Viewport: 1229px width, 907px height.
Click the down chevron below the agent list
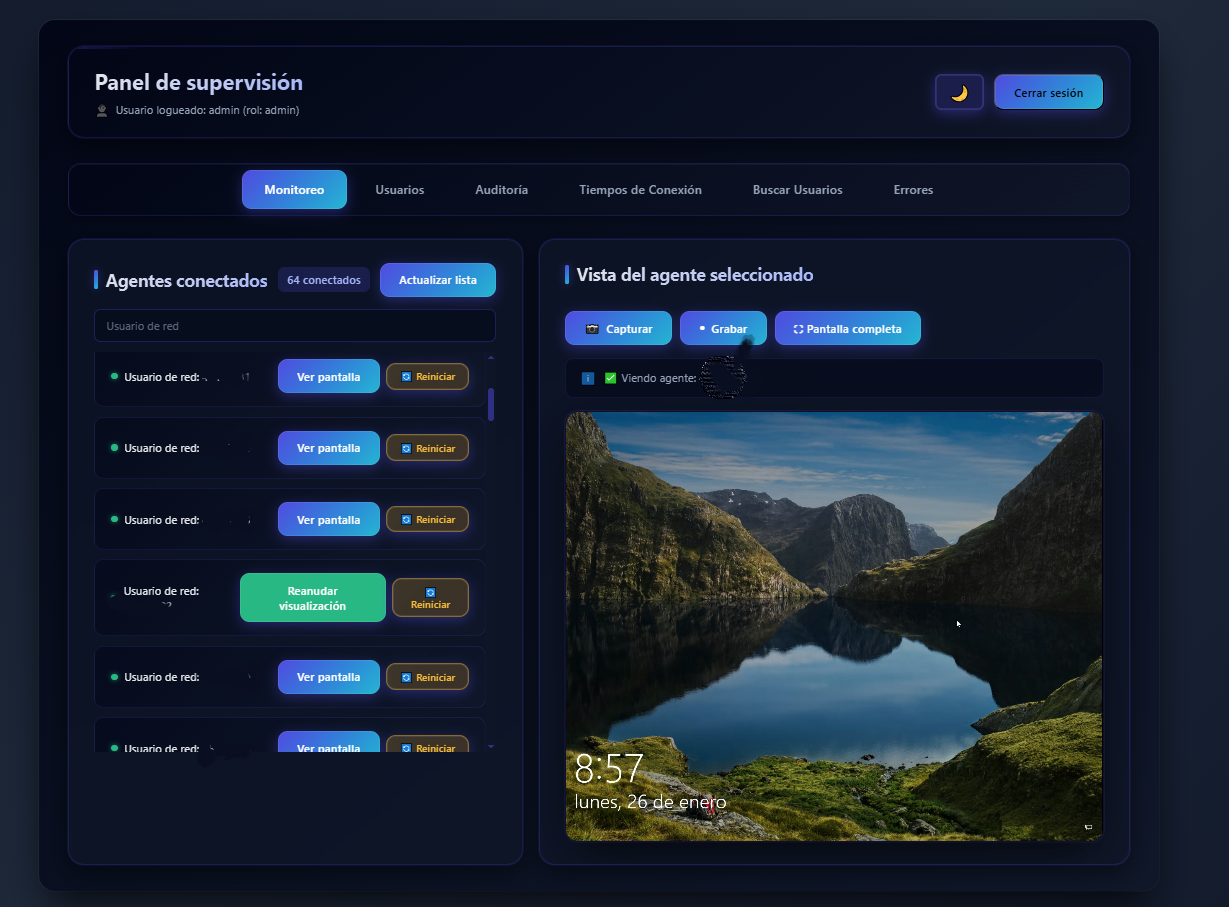(x=490, y=745)
